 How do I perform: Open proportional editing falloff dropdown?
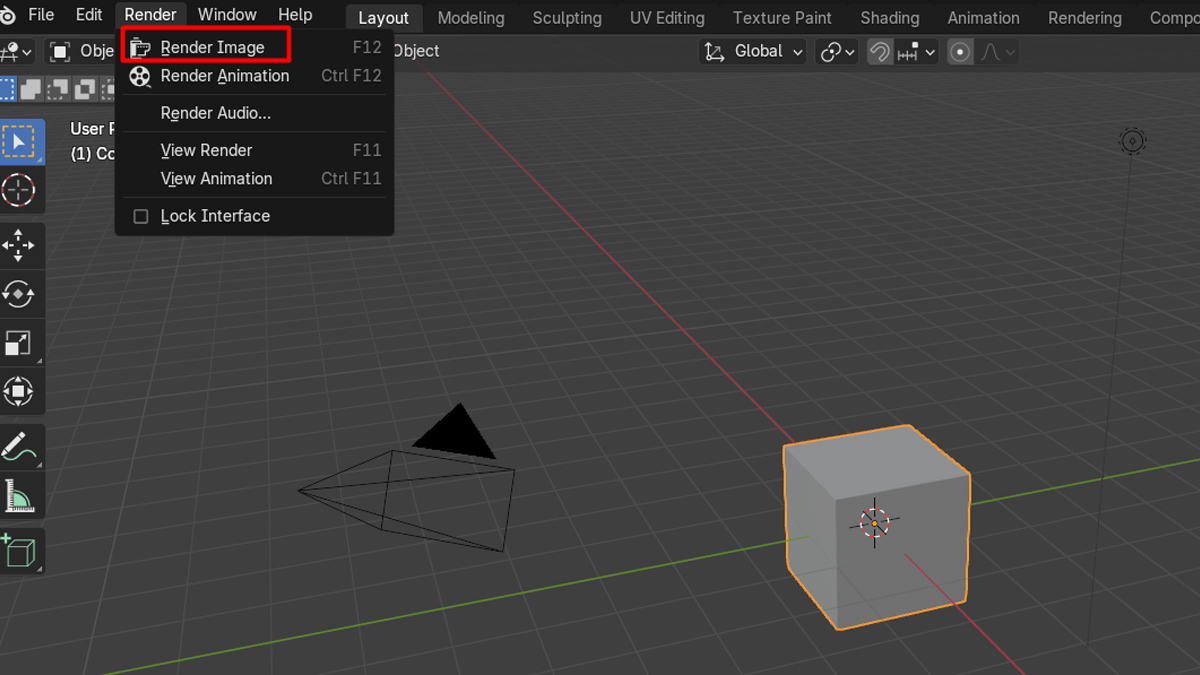pyautogui.click(x=997, y=52)
